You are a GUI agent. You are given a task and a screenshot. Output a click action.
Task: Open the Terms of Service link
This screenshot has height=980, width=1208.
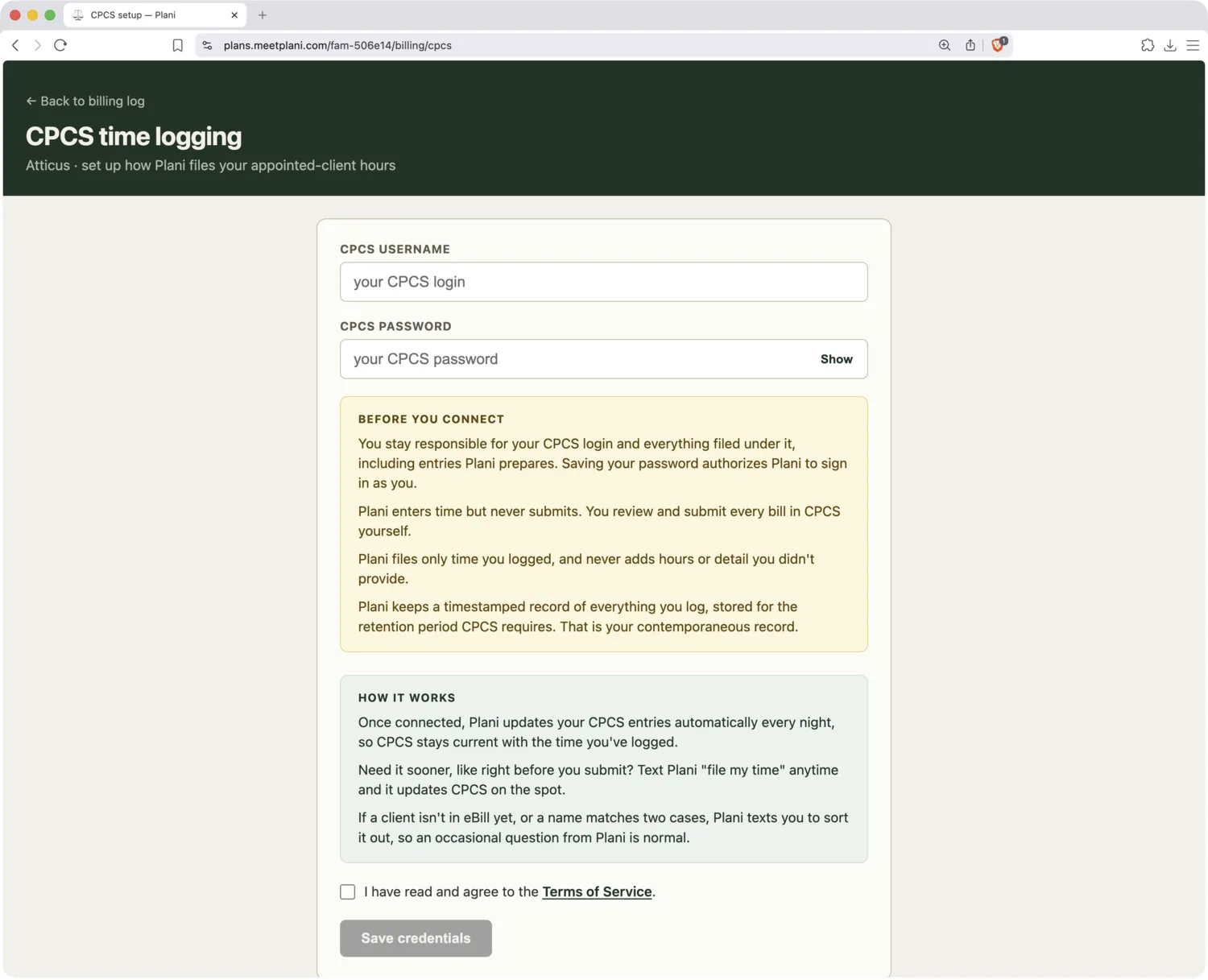tap(597, 891)
